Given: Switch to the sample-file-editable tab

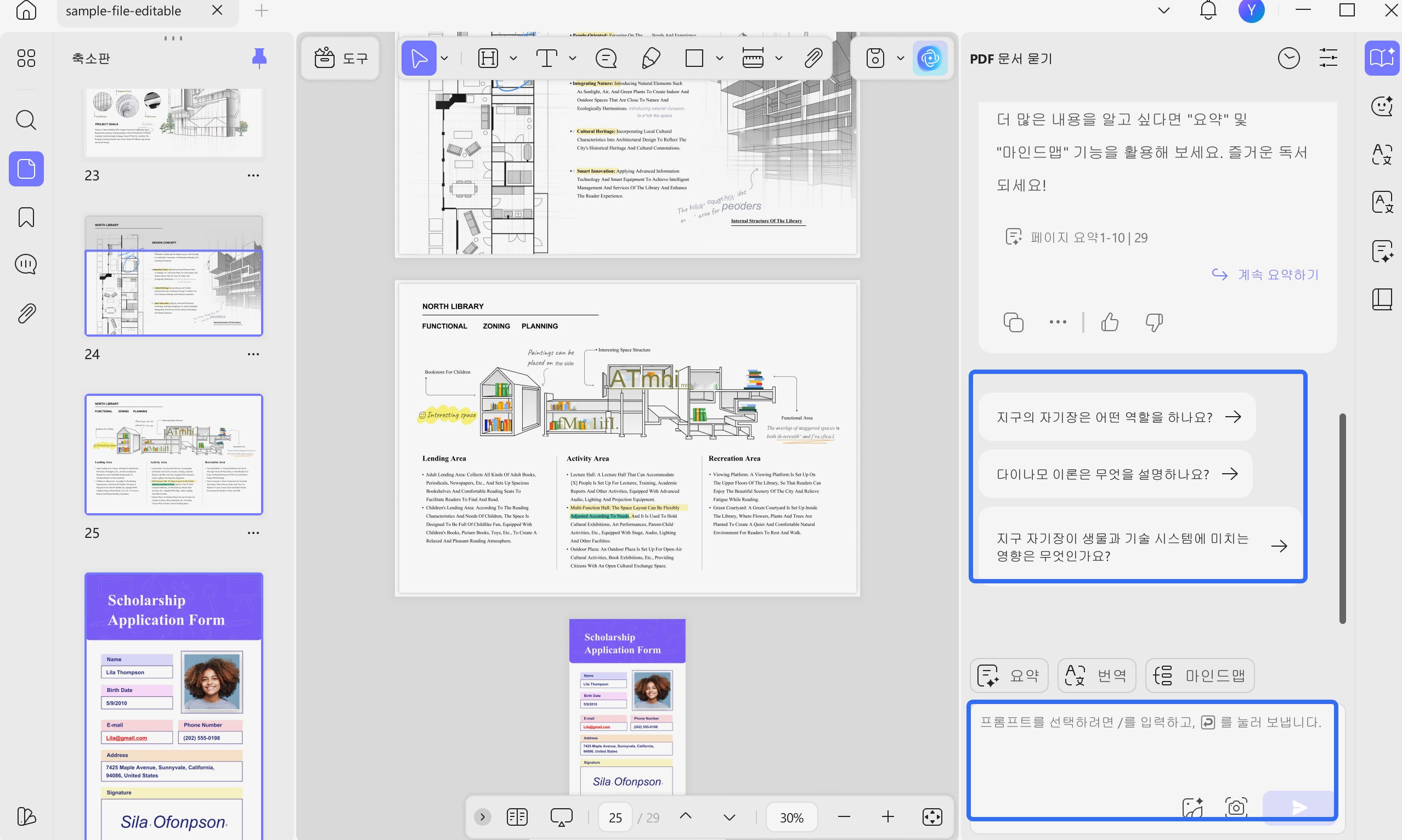Looking at the screenshot, I should tap(123, 11).
